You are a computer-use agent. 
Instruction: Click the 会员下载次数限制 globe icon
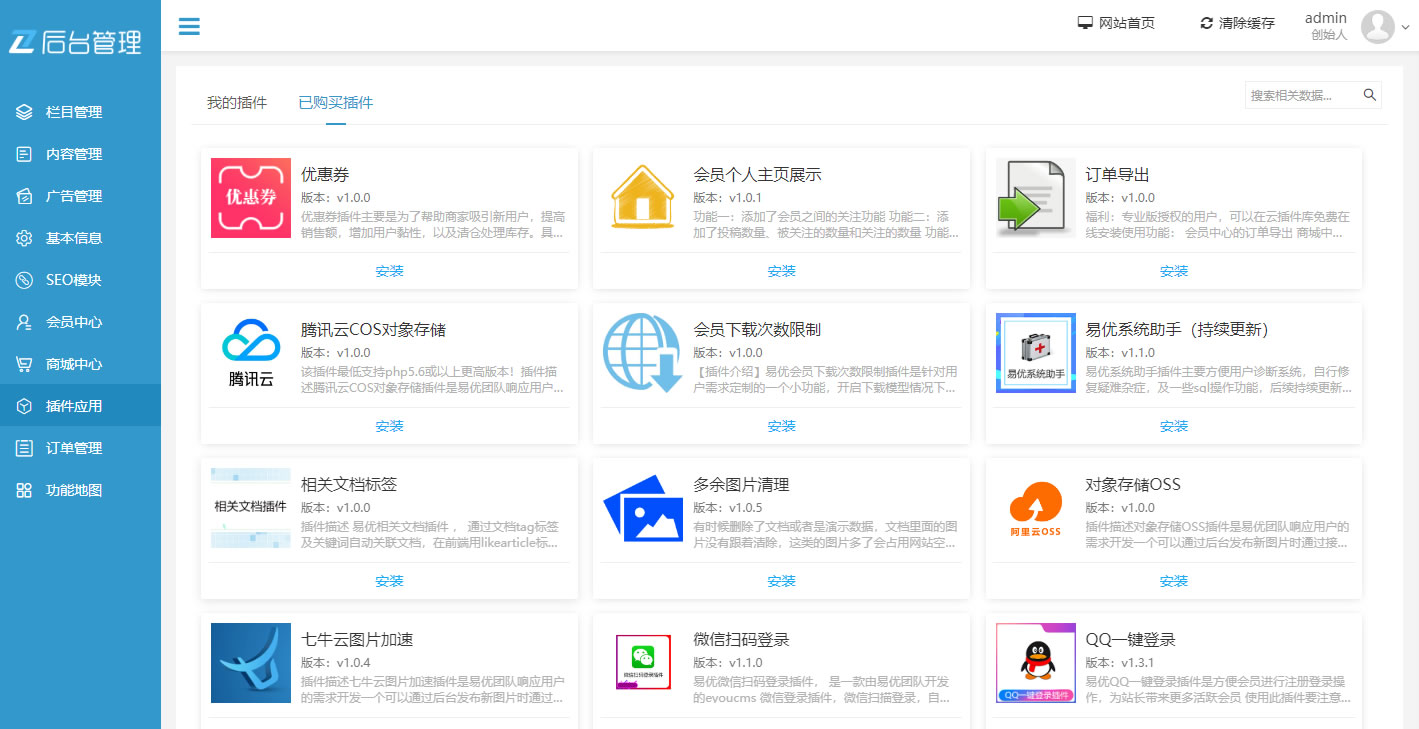coord(643,353)
